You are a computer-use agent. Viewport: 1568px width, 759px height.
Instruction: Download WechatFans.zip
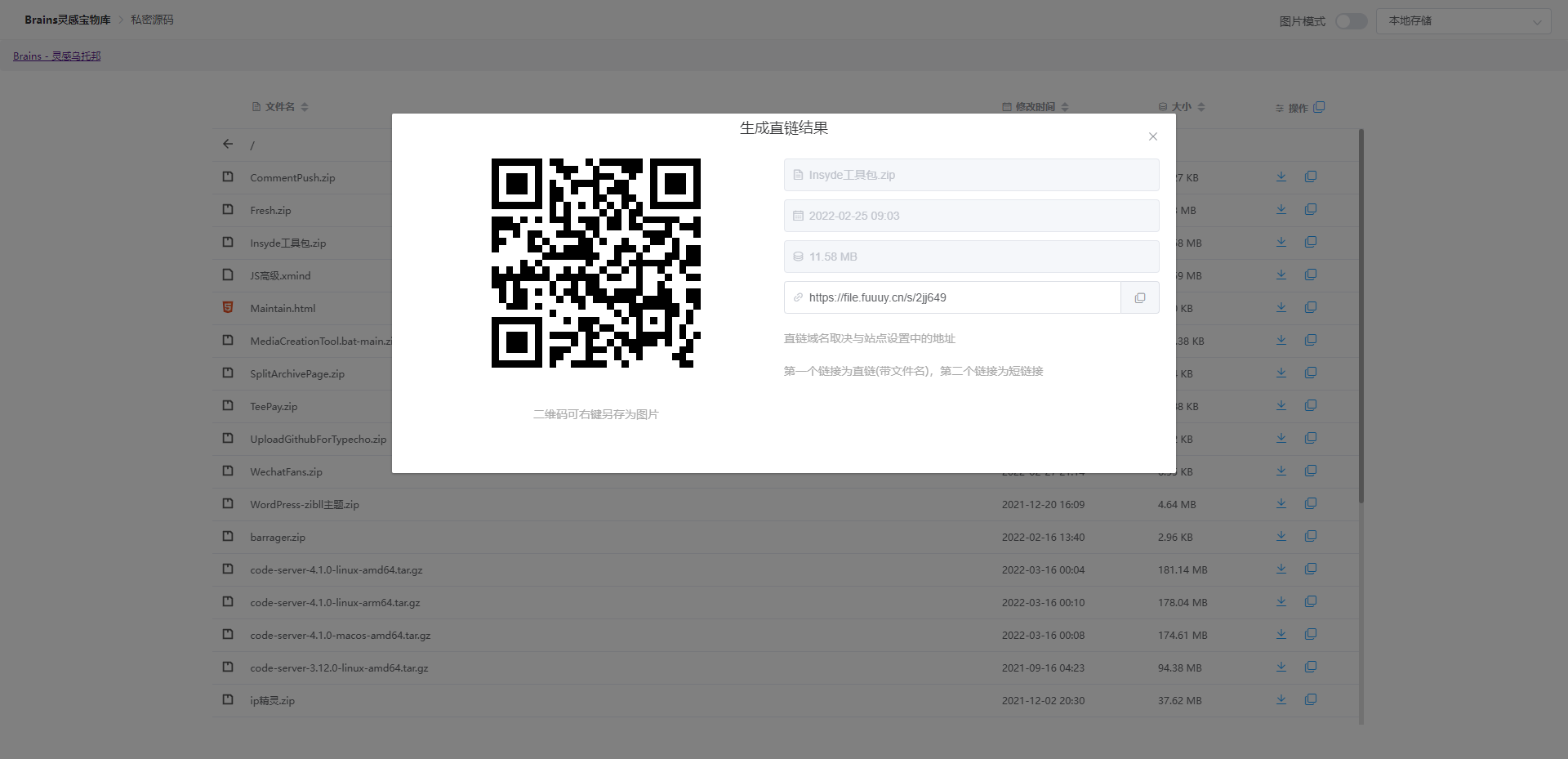tap(1281, 471)
